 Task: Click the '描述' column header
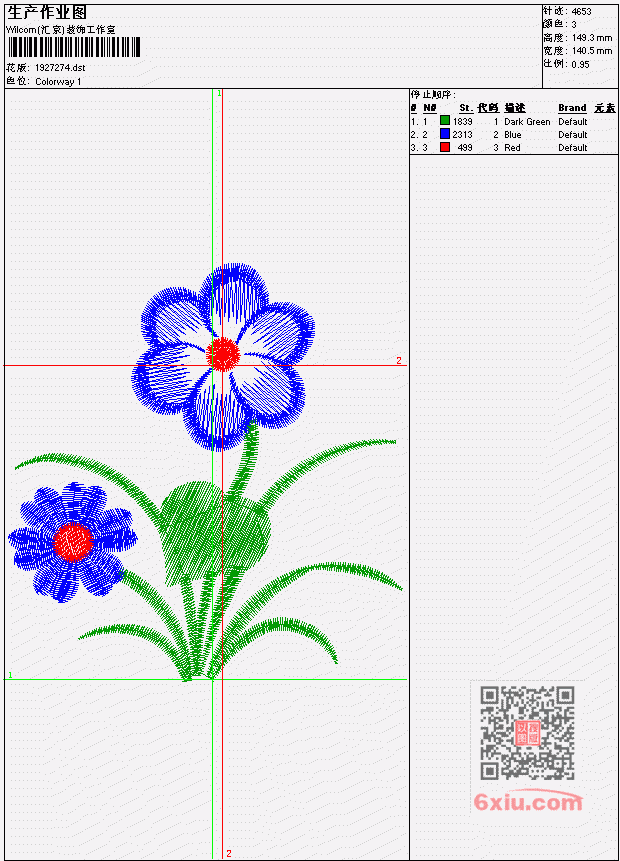[515, 108]
